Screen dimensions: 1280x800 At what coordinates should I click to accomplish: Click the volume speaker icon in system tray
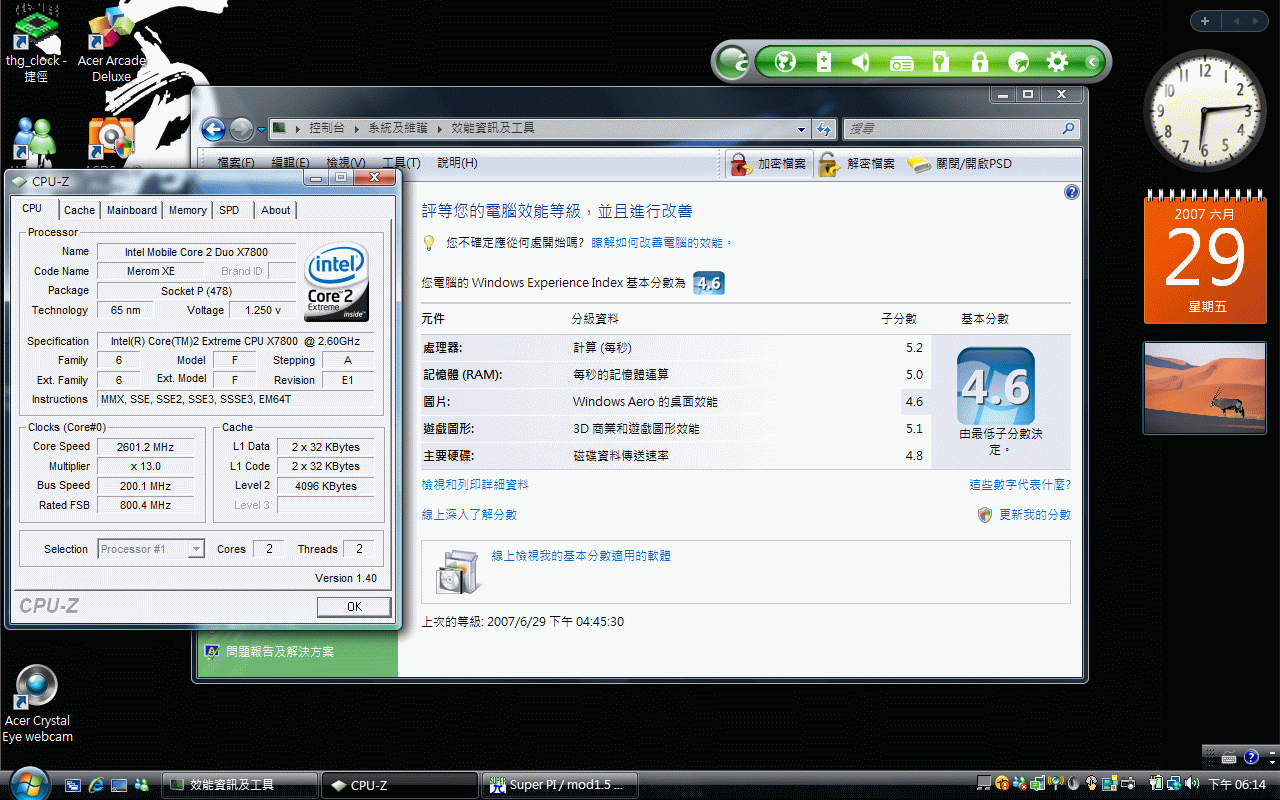[1192, 784]
